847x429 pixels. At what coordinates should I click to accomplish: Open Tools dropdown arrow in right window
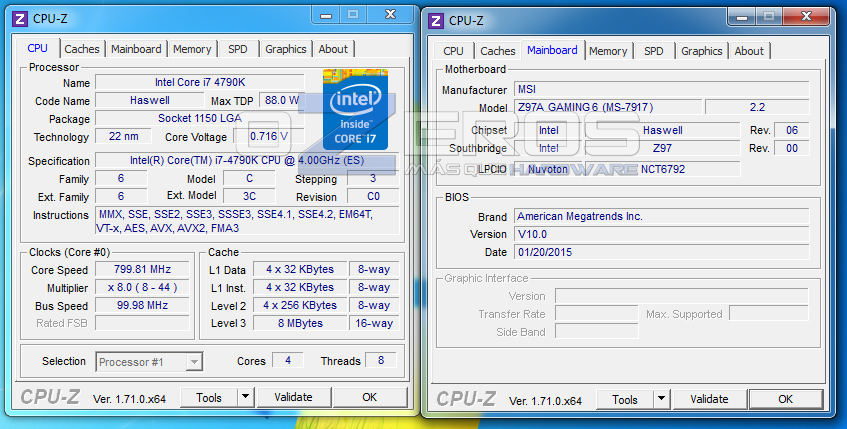point(661,400)
